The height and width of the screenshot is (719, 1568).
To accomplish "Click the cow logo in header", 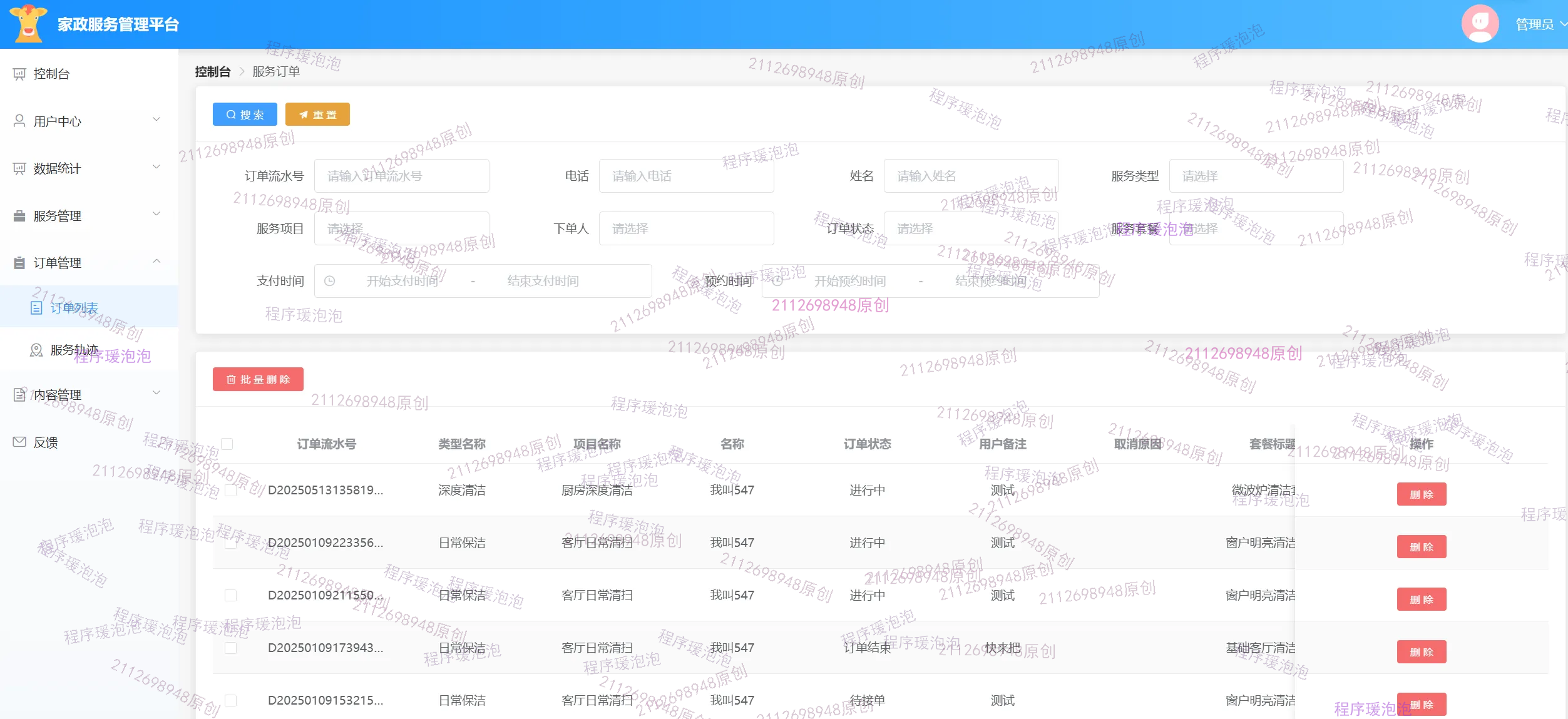I will tap(28, 23).
